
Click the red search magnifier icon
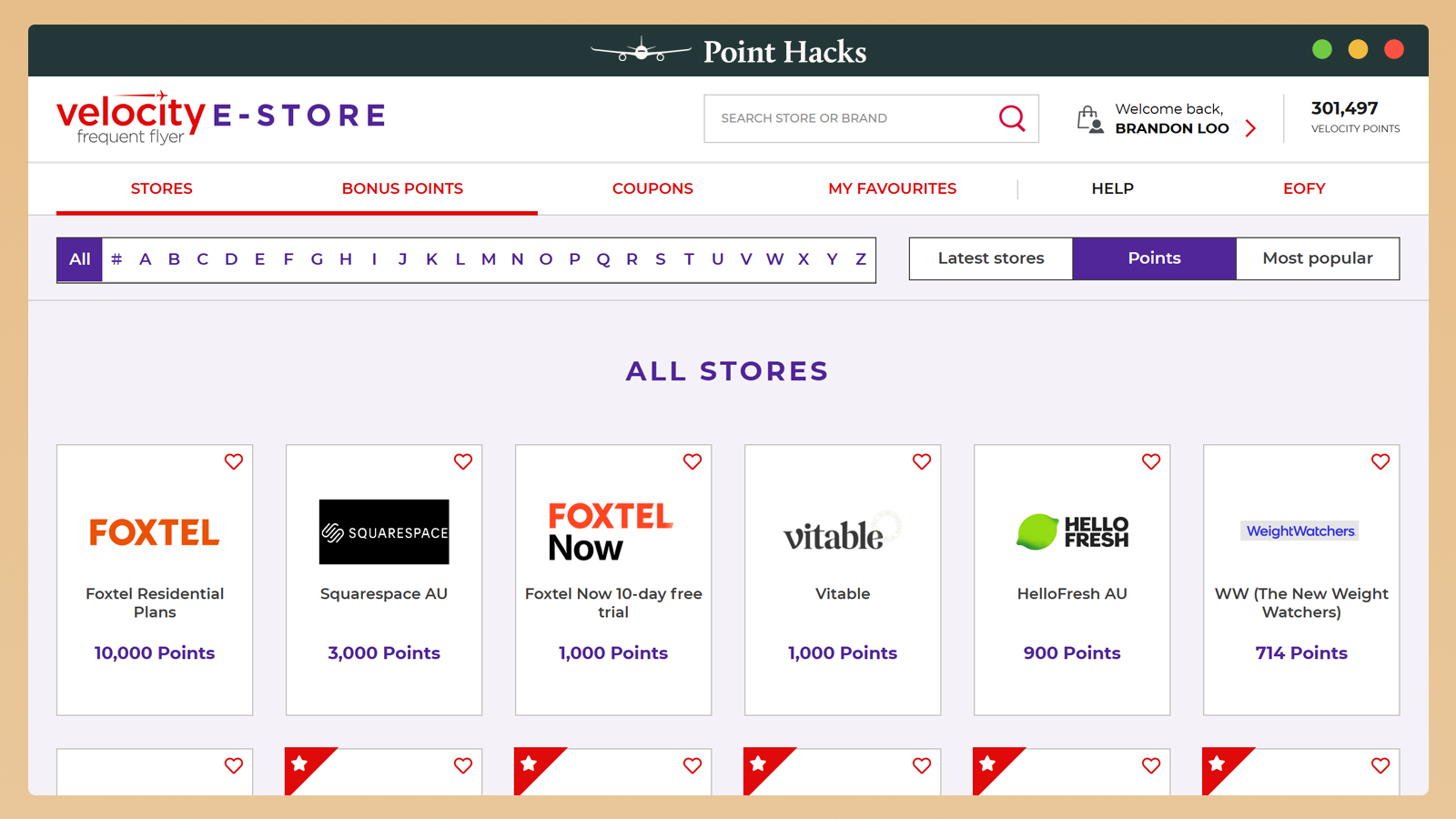1012,118
